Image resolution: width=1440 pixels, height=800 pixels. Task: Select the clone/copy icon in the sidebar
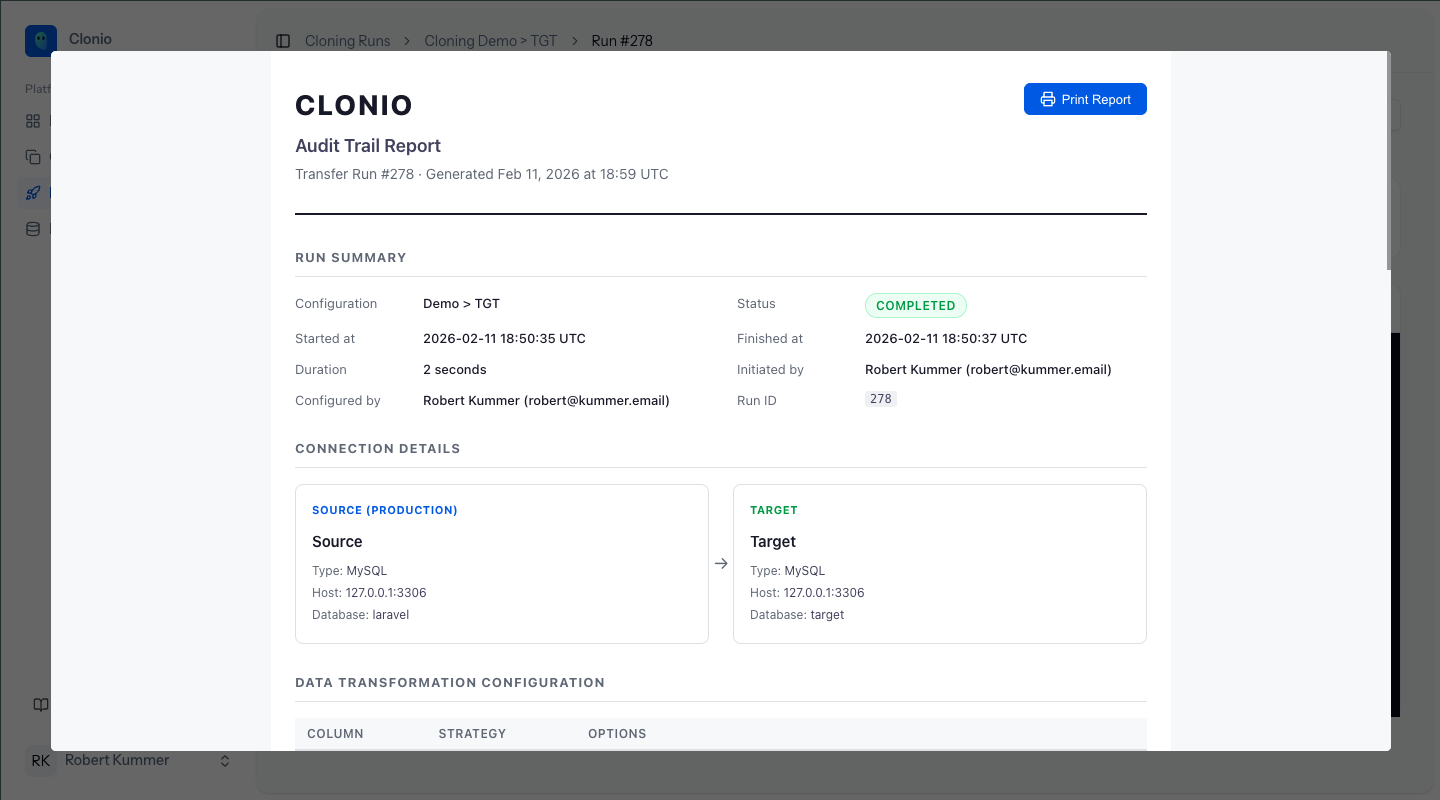pos(33,156)
